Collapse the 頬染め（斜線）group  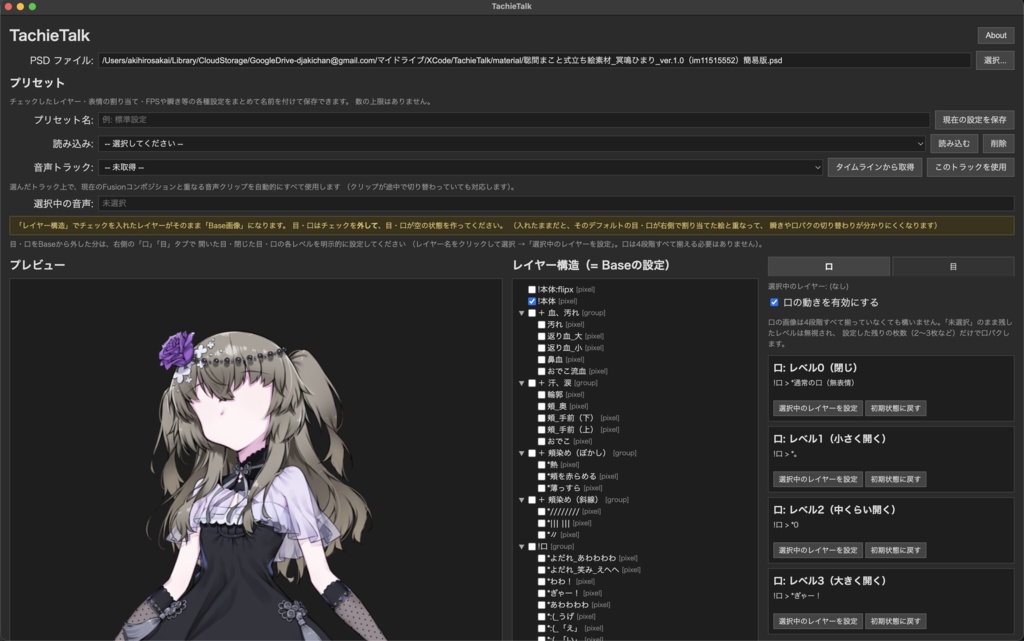point(521,500)
